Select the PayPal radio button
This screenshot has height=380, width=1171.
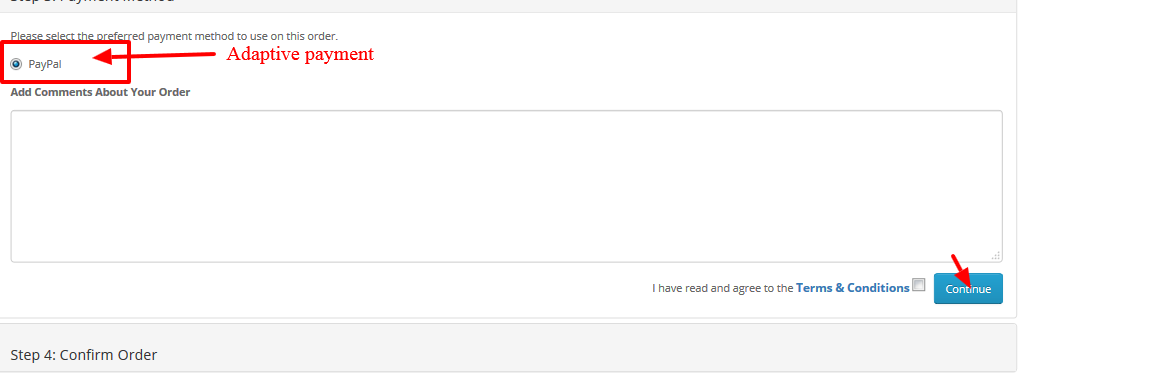[16, 64]
